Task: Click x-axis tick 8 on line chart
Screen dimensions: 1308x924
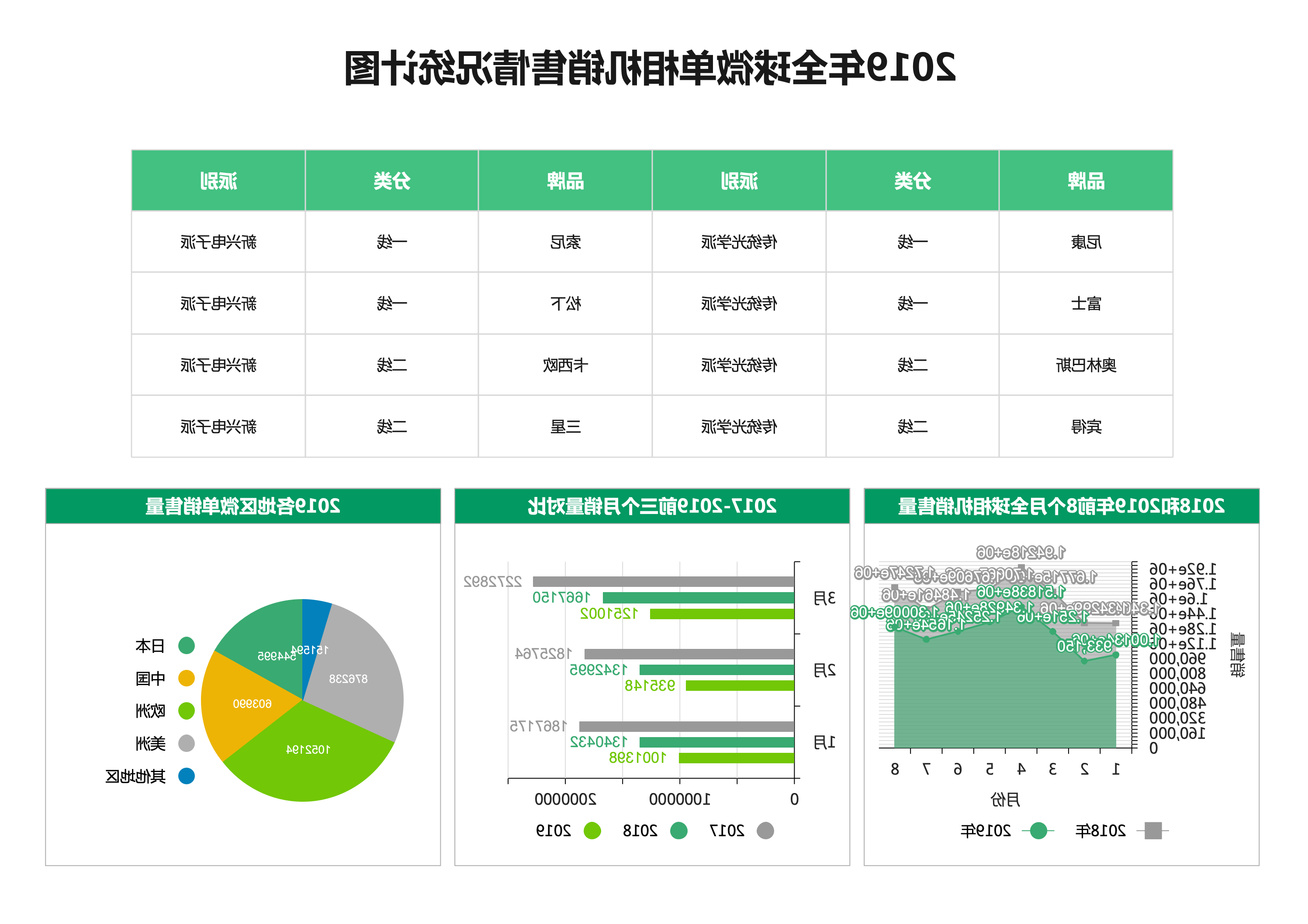Action: click(895, 769)
